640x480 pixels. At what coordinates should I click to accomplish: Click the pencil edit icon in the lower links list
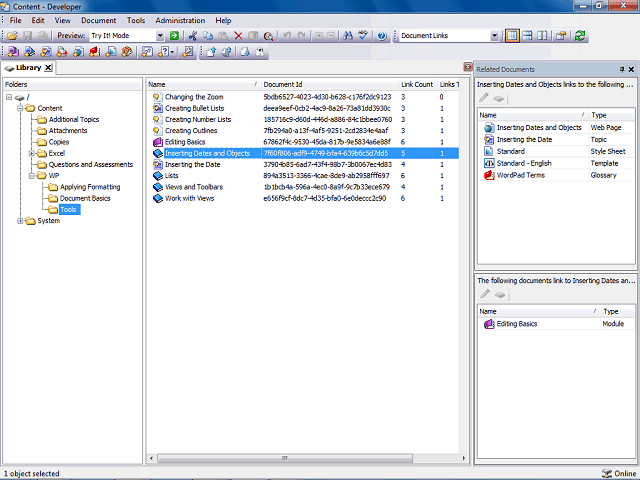point(485,294)
